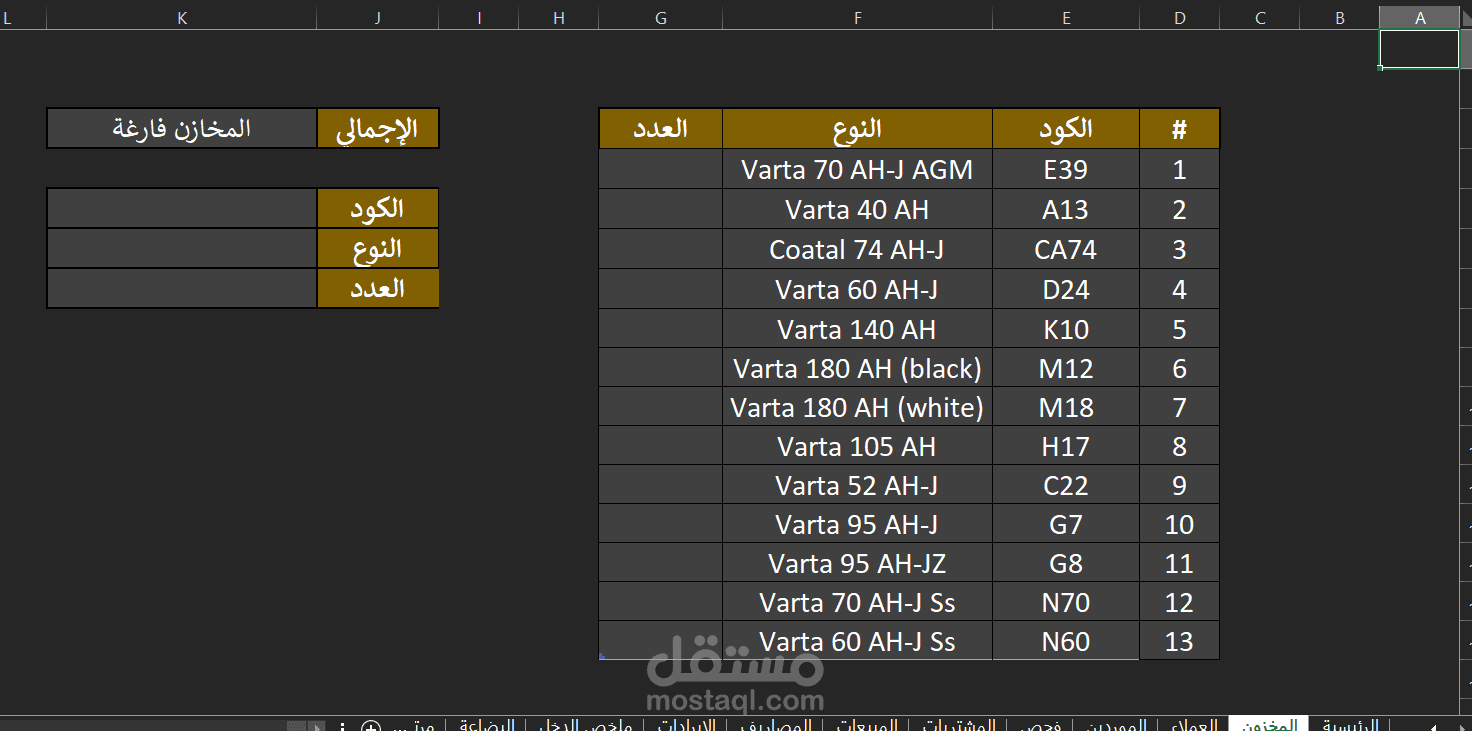Open the المشتريات sheet tab
Viewport: 1472px width, 731px height.
[957, 726]
